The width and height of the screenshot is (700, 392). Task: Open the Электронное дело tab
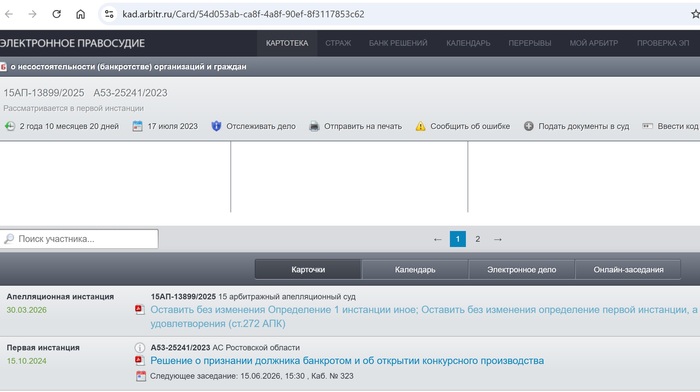pyautogui.click(x=521, y=270)
